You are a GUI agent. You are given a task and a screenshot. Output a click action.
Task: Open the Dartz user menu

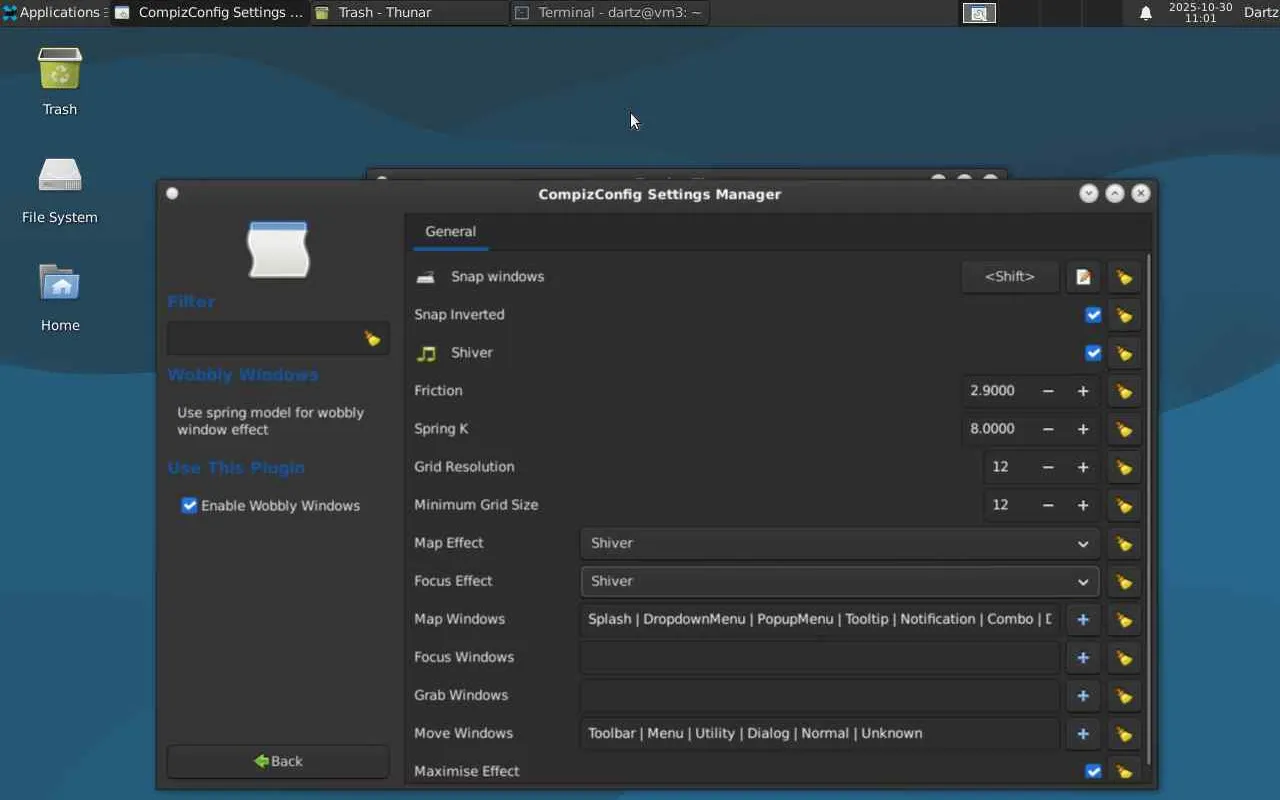1261,13
